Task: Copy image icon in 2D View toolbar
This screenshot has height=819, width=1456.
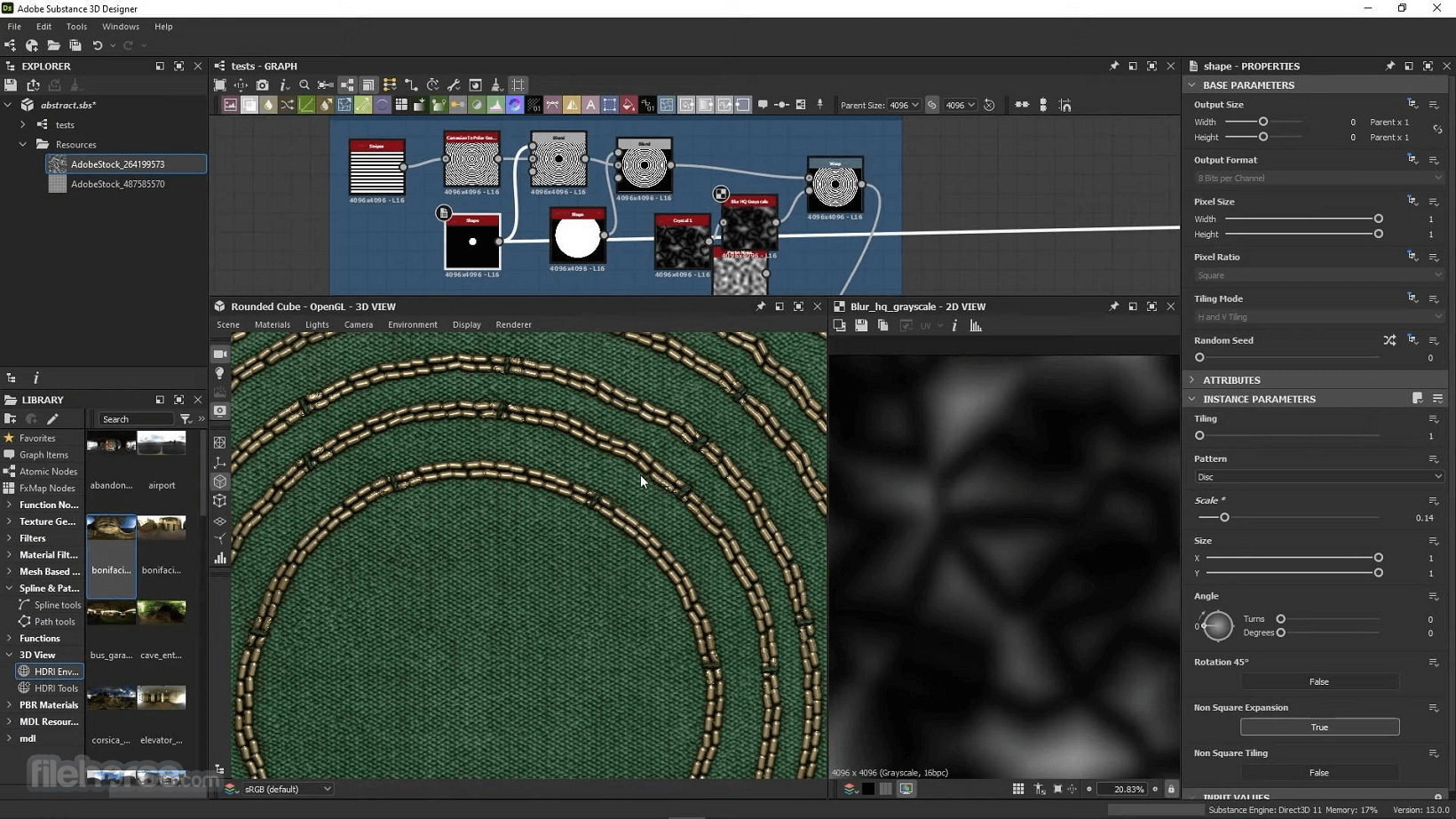Action: [x=882, y=326]
